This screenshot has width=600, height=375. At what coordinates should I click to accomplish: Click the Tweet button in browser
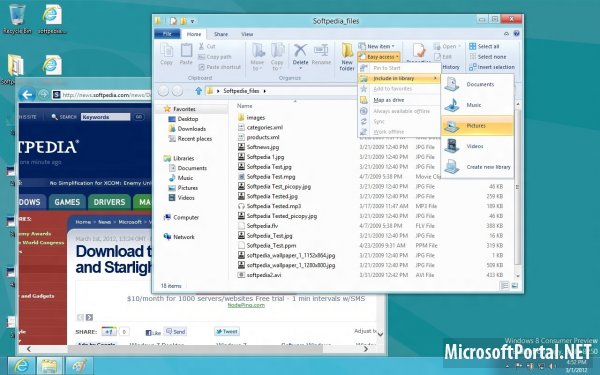click(x=227, y=331)
